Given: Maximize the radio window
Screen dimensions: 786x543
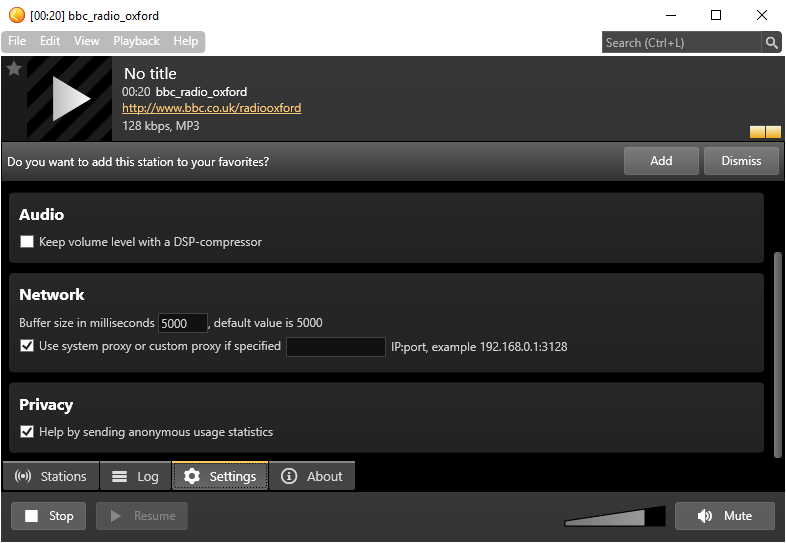Looking at the screenshot, I should tap(716, 15).
